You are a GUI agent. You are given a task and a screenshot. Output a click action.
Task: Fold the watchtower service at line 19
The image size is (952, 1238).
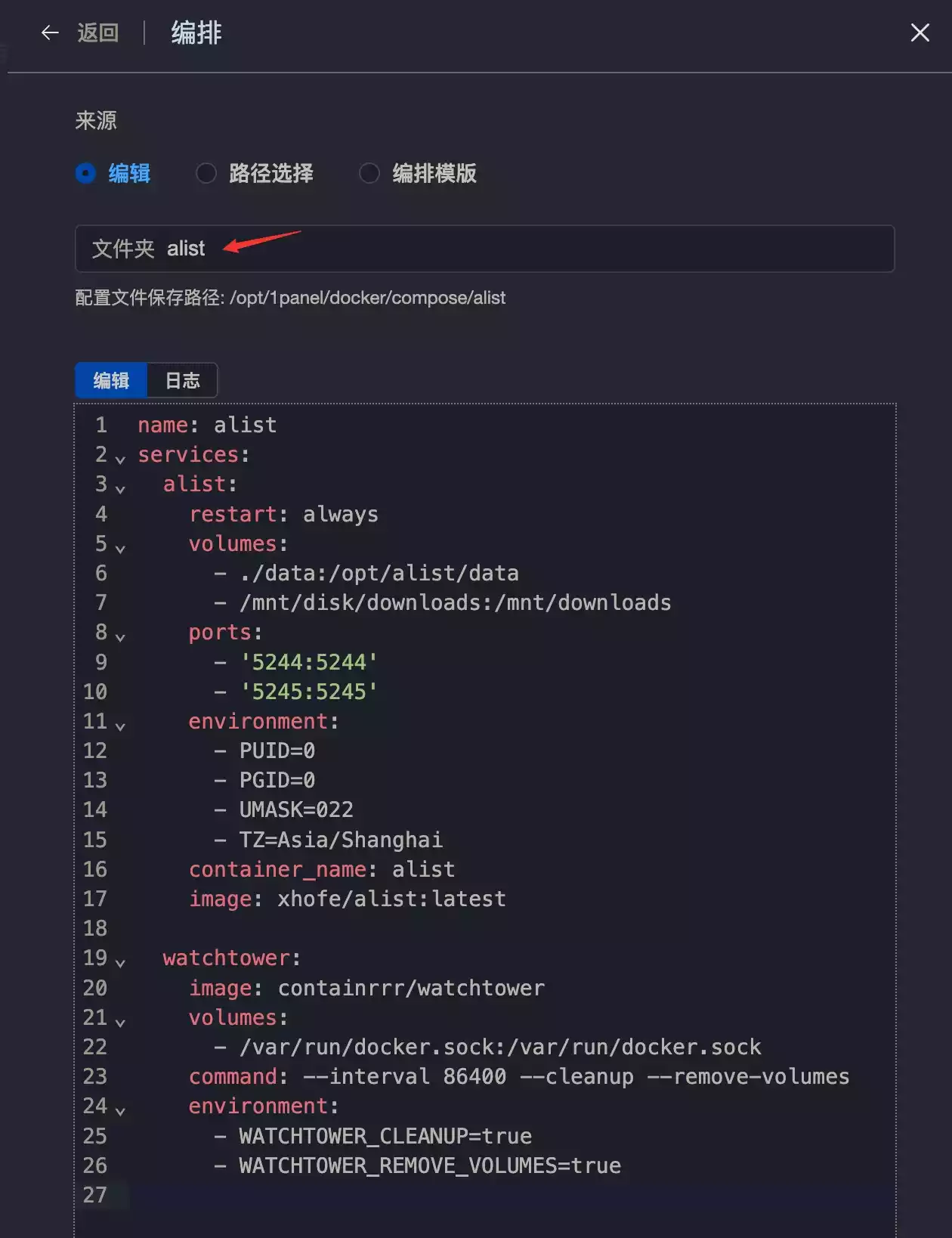[x=120, y=961]
